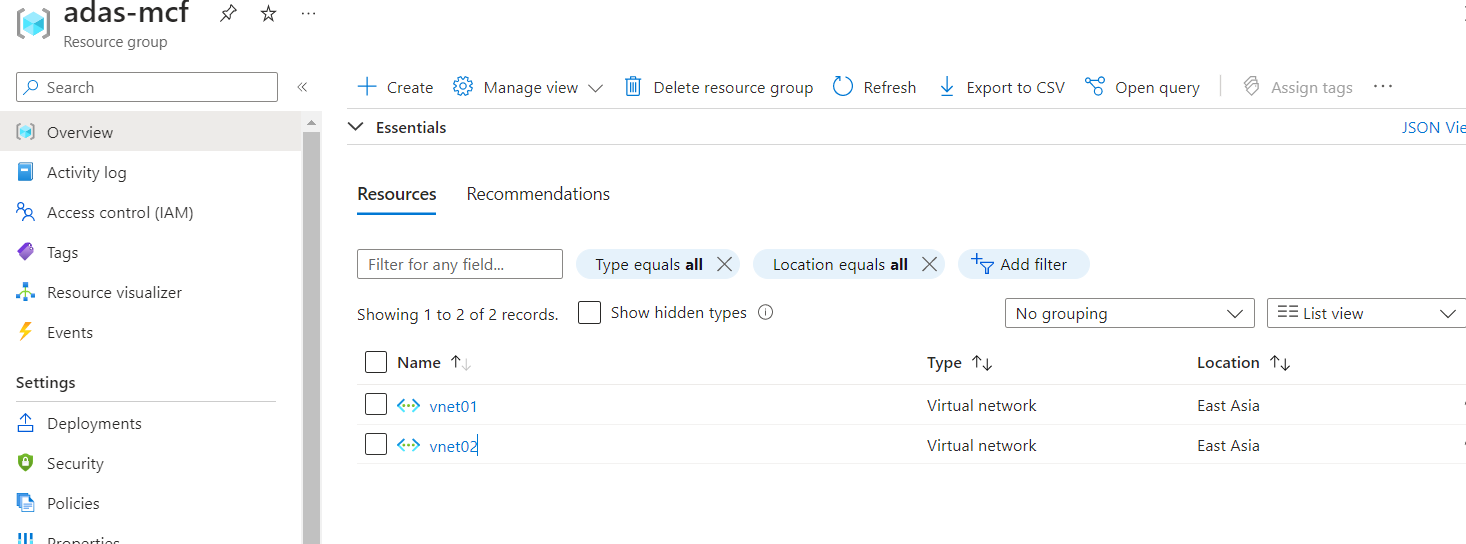Open the vnet01 resource link
This screenshot has height=544, width=1466.
pos(453,406)
